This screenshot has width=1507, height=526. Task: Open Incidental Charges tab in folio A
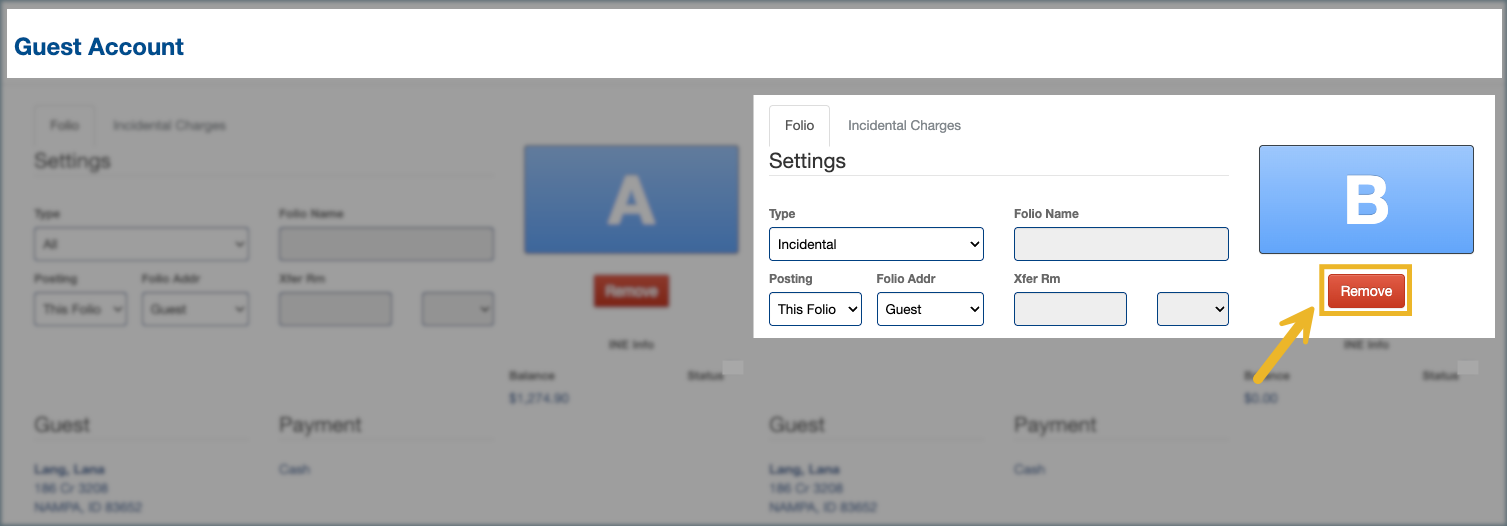169,126
